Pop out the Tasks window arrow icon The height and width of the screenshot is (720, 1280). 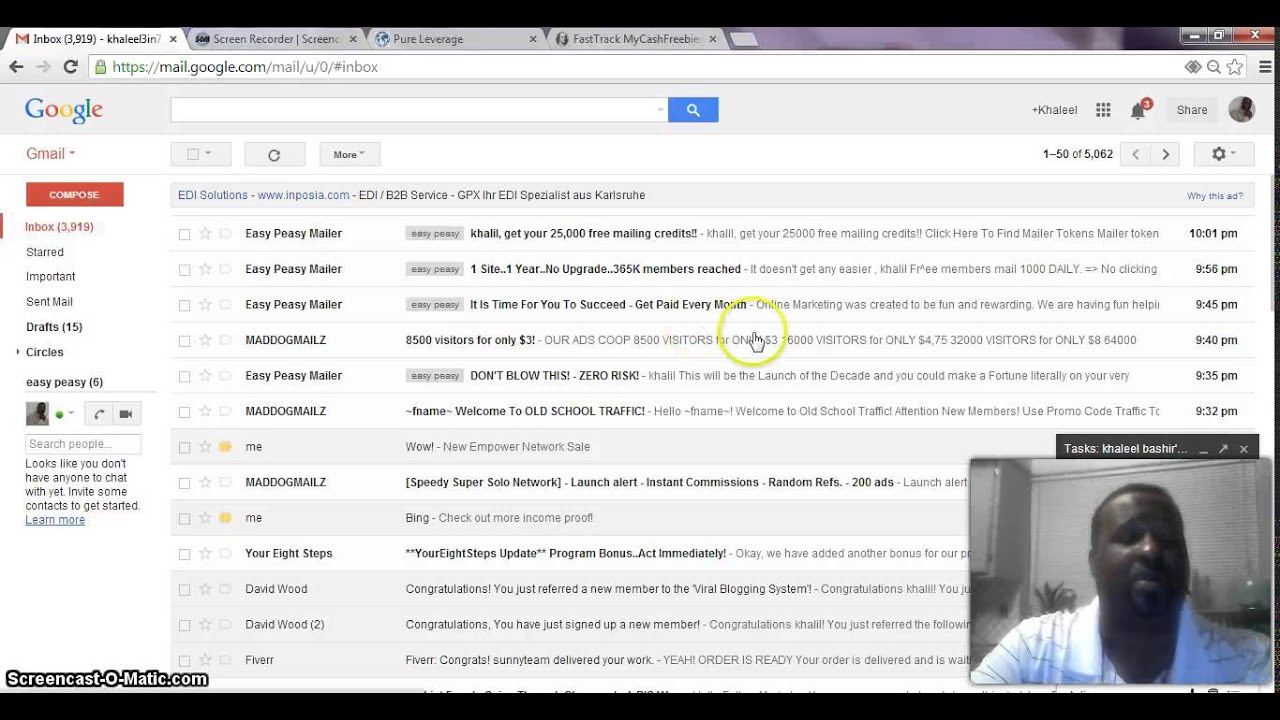click(1223, 449)
